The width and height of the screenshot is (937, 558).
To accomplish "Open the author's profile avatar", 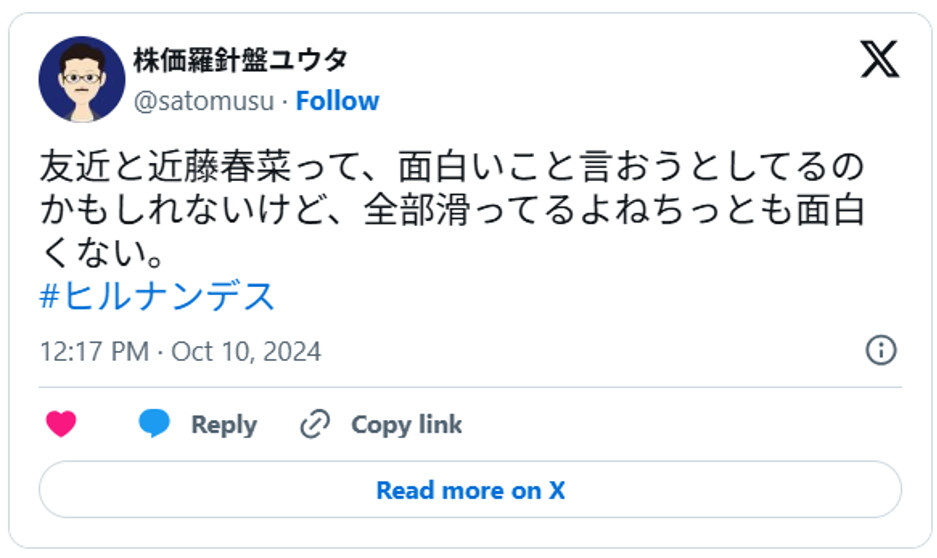I will click(81, 79).
